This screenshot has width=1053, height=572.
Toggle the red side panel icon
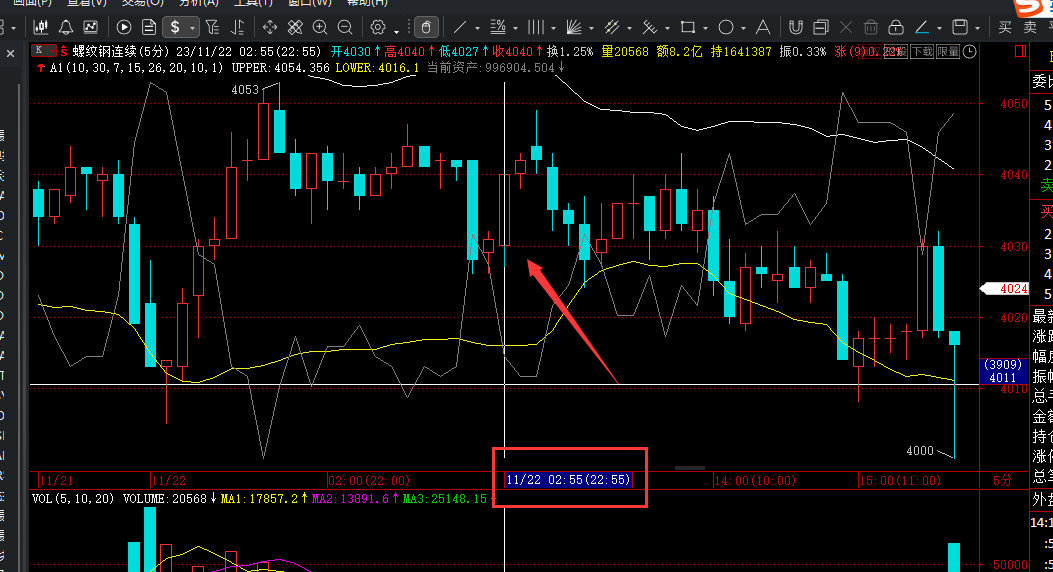1021,52
